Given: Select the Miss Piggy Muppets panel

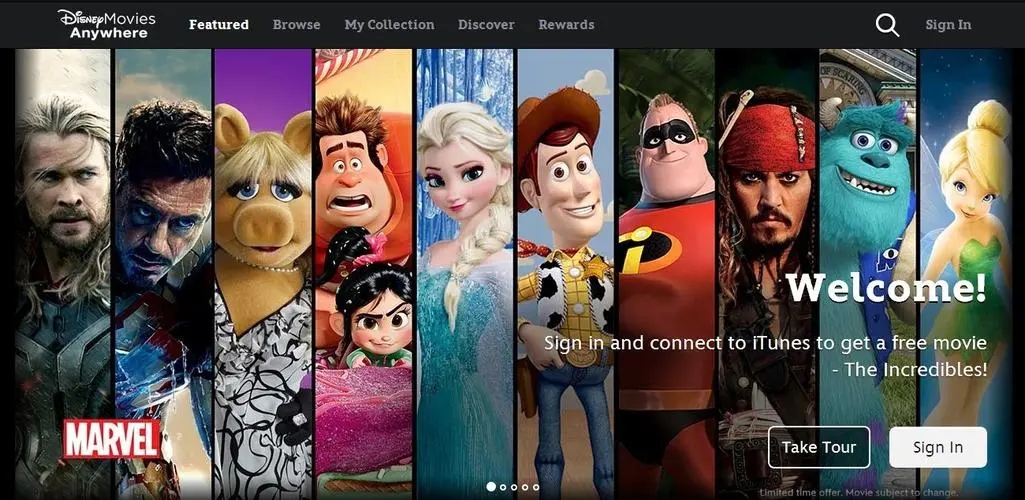Looking at the screenshot, I should 263,275.
